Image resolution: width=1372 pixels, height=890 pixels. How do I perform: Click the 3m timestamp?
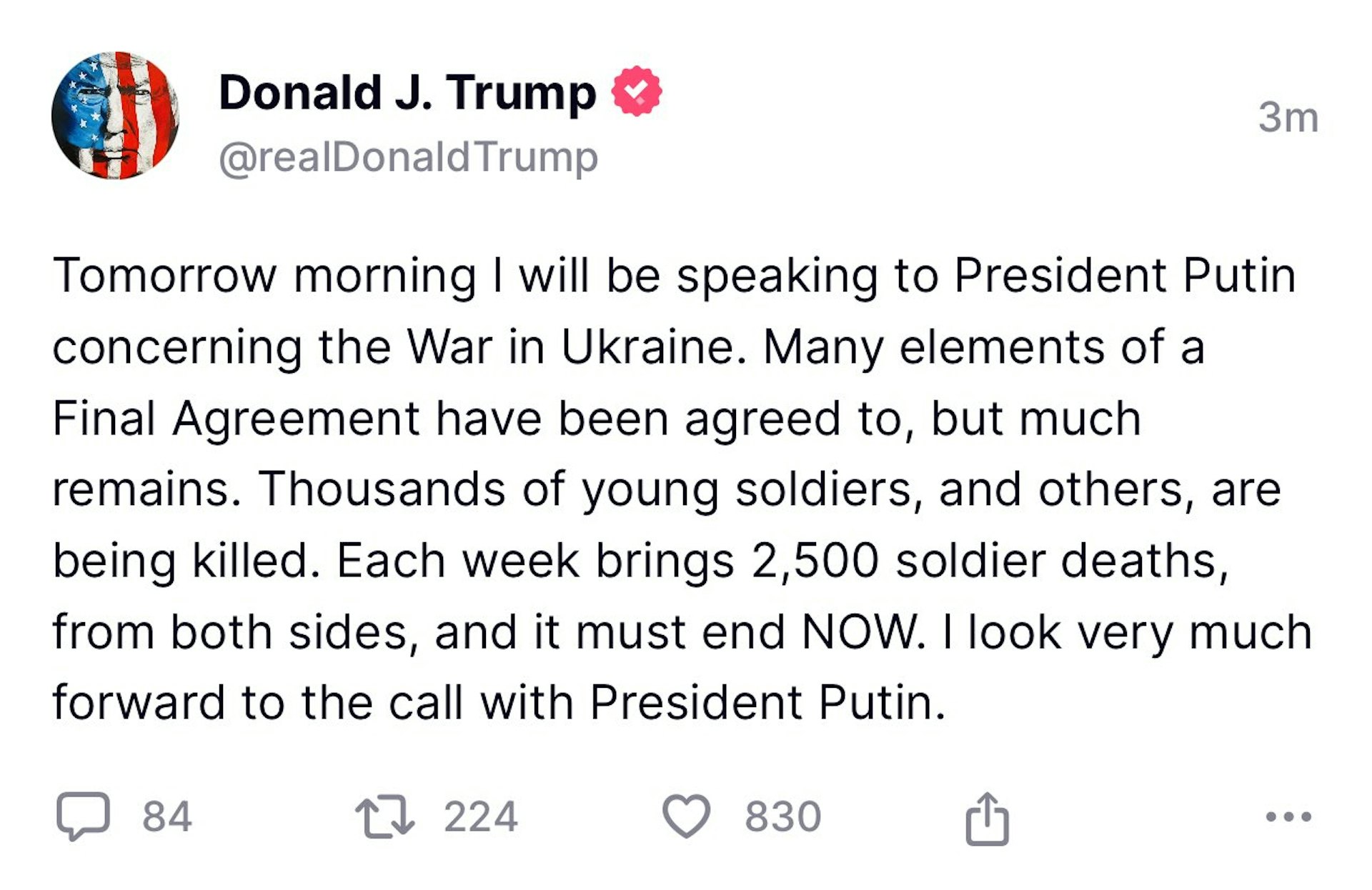tap(1288, 117)
